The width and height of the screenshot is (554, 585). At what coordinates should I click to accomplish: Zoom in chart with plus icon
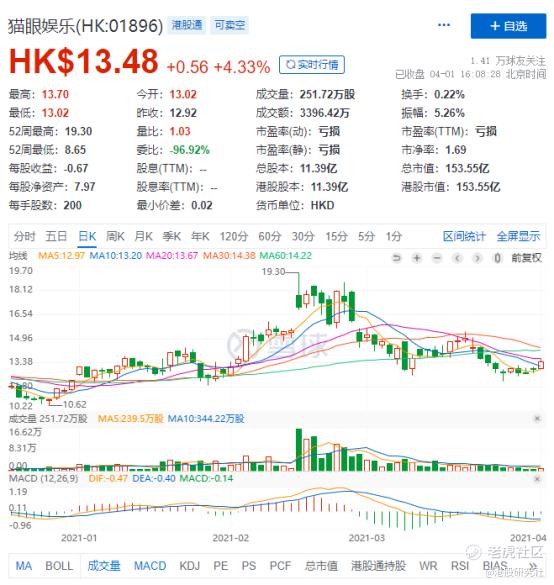[x=417, y=258]
